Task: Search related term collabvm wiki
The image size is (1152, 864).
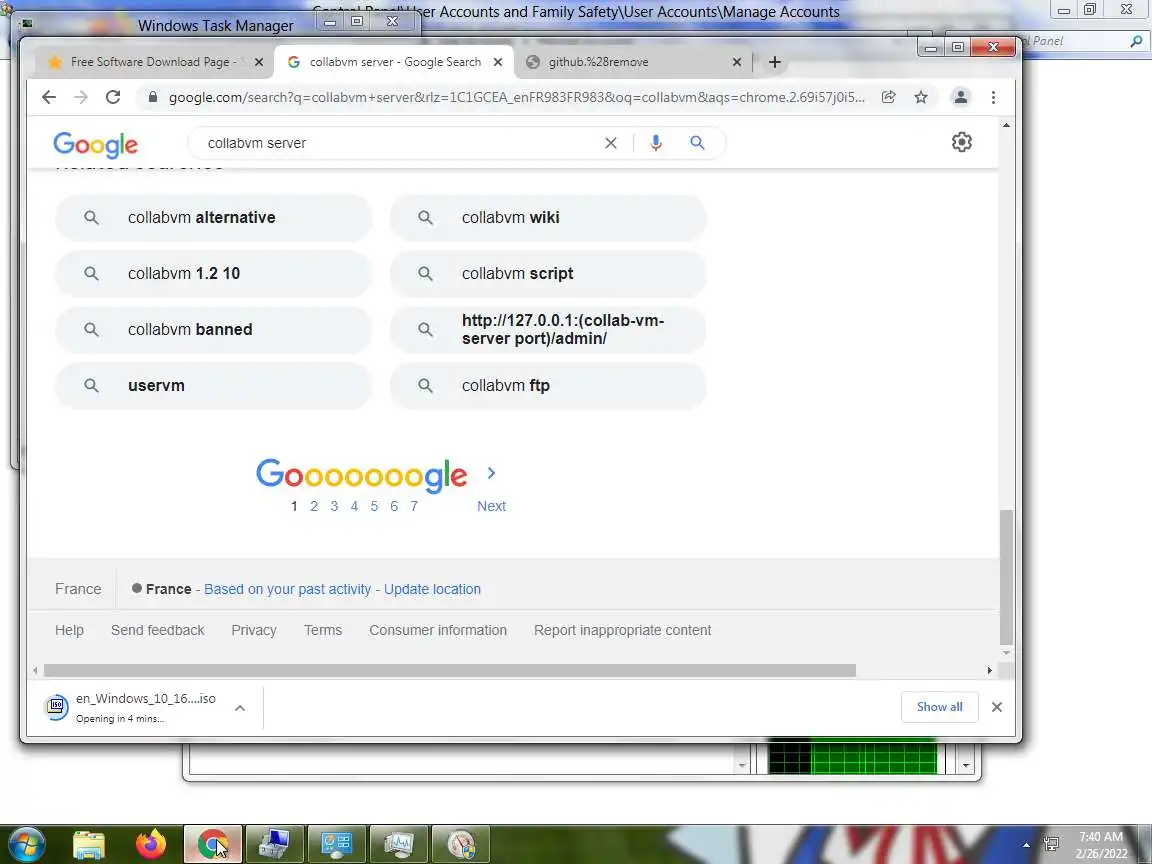Action: tap(548, 217)
